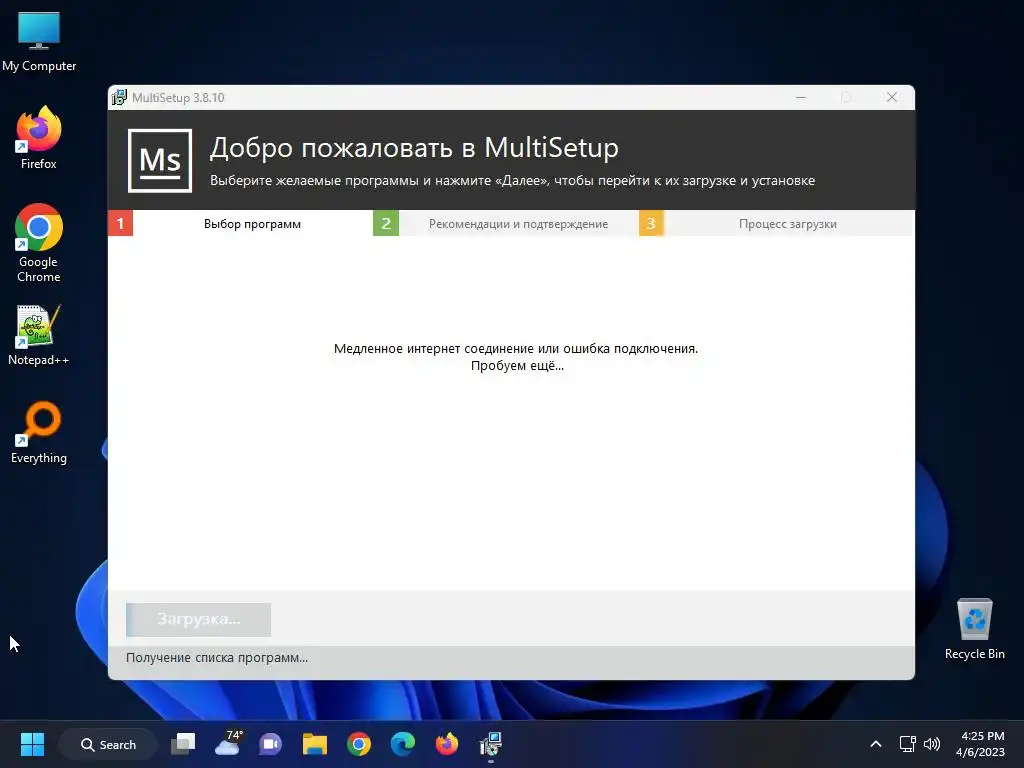1024x768 pixels.
Task: Click the Добро пожаловать в MultiSetup heading
Action: 414,148
